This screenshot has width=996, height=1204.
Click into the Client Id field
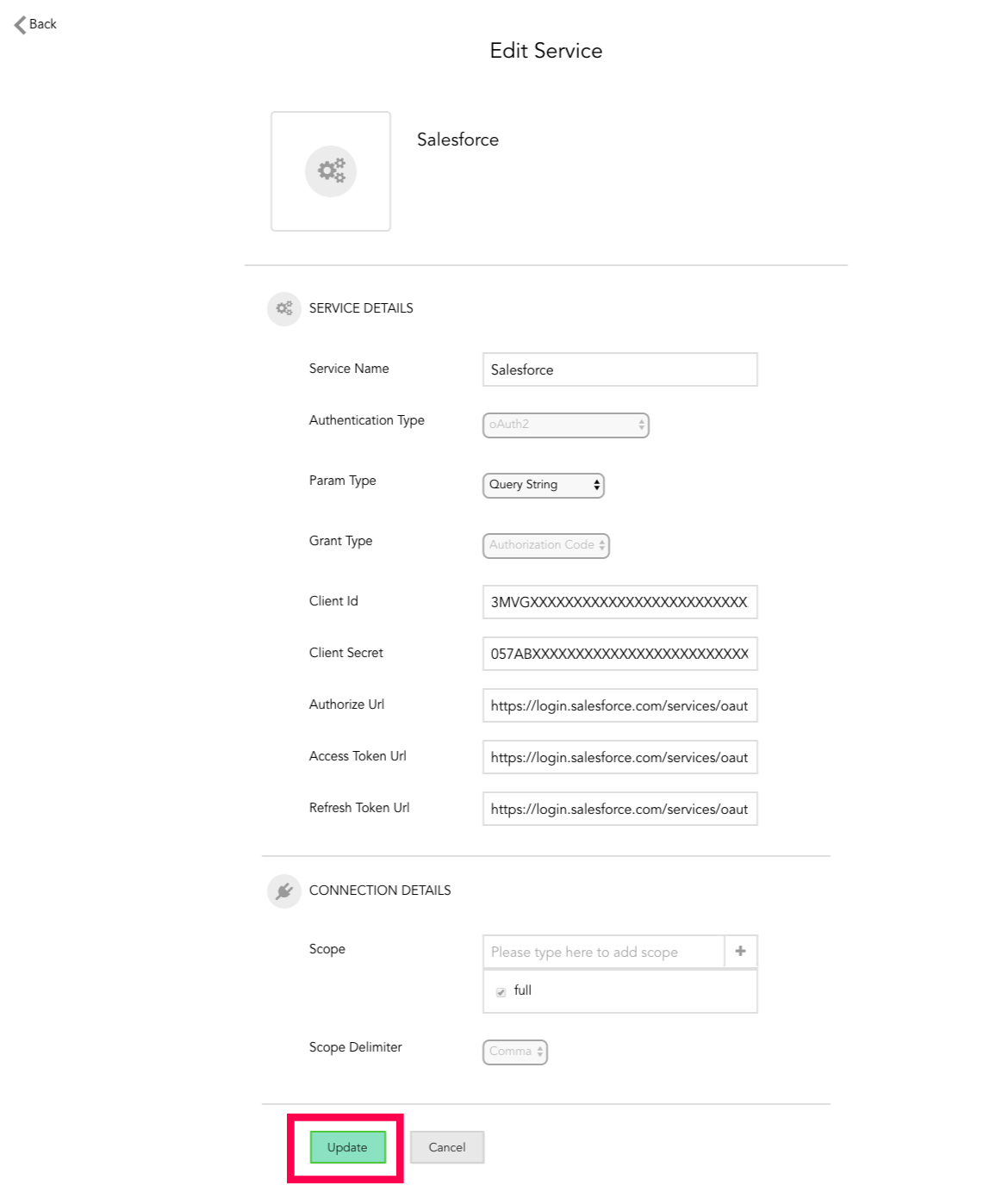pos(619,602)
